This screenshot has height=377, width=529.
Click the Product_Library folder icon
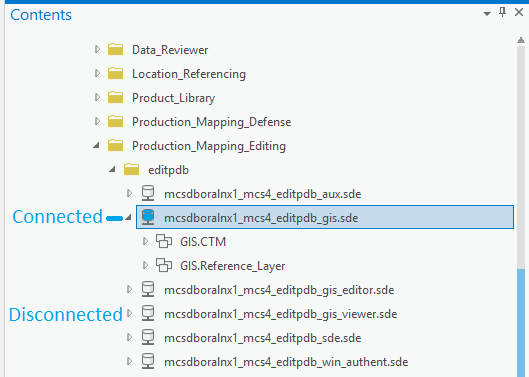coord(116,97)
